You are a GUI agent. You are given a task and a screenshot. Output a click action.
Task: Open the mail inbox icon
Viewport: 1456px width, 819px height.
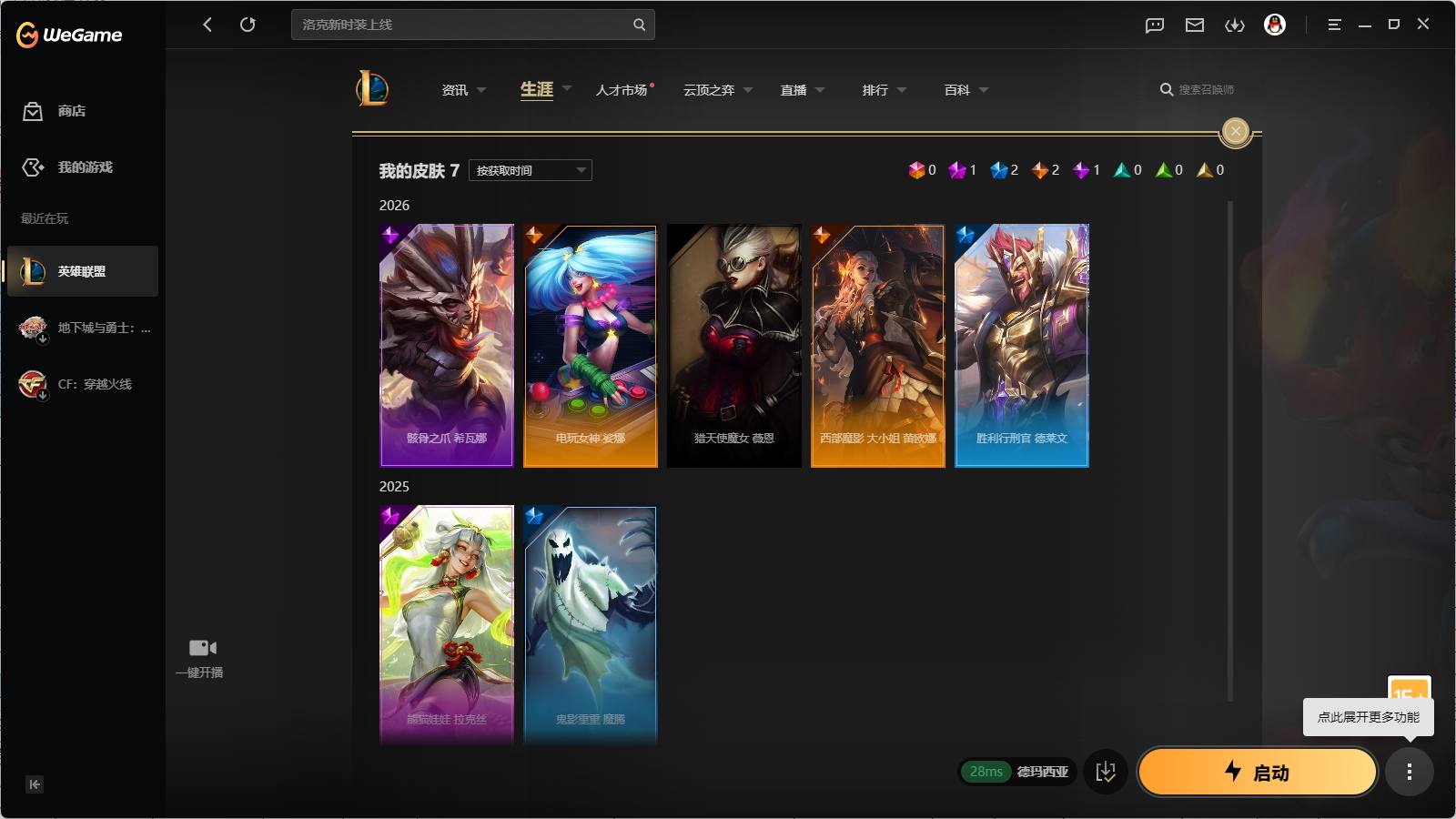pos(1195,25)
